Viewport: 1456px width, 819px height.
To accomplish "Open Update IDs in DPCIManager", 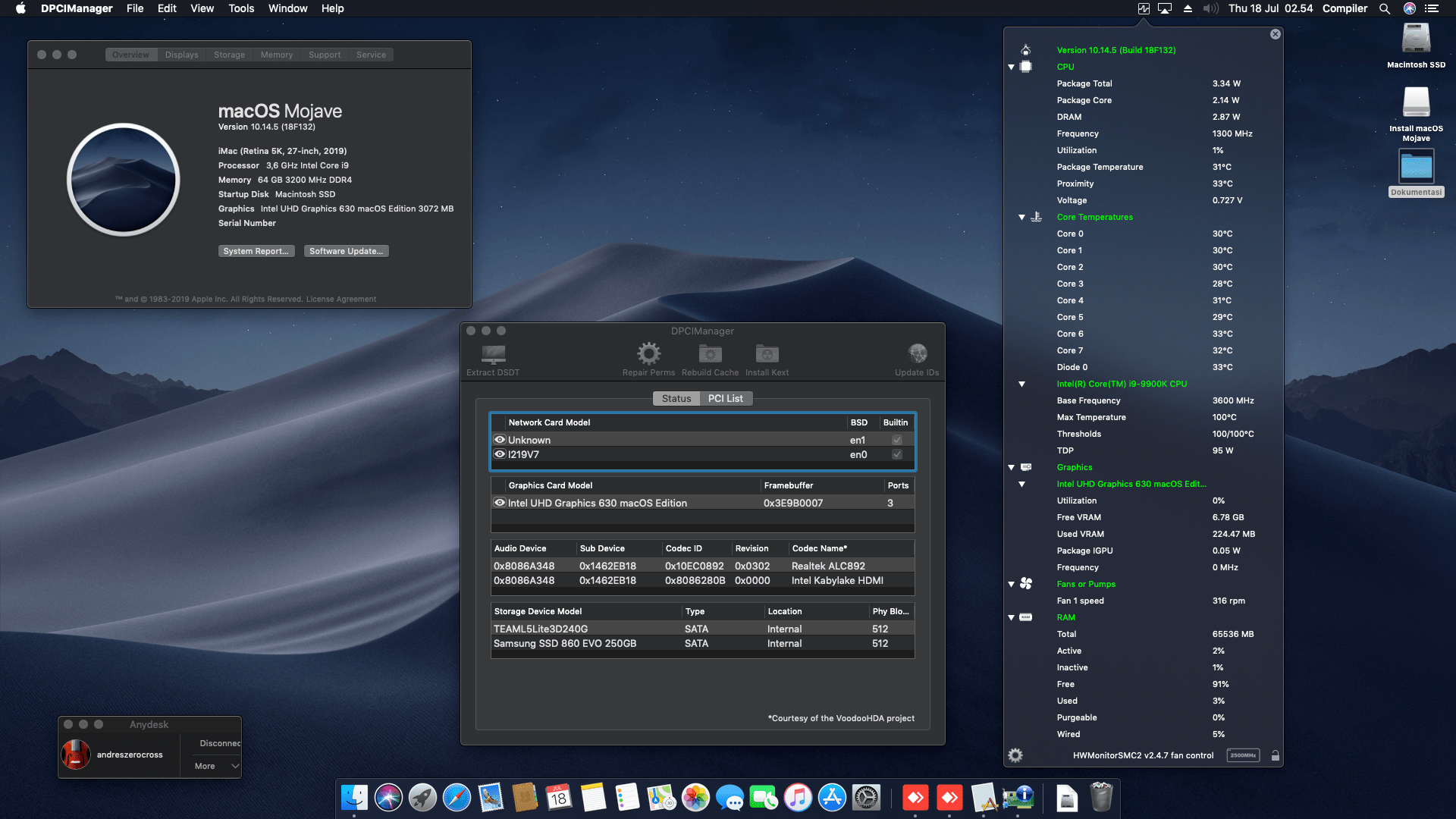I will click(917, 354).
